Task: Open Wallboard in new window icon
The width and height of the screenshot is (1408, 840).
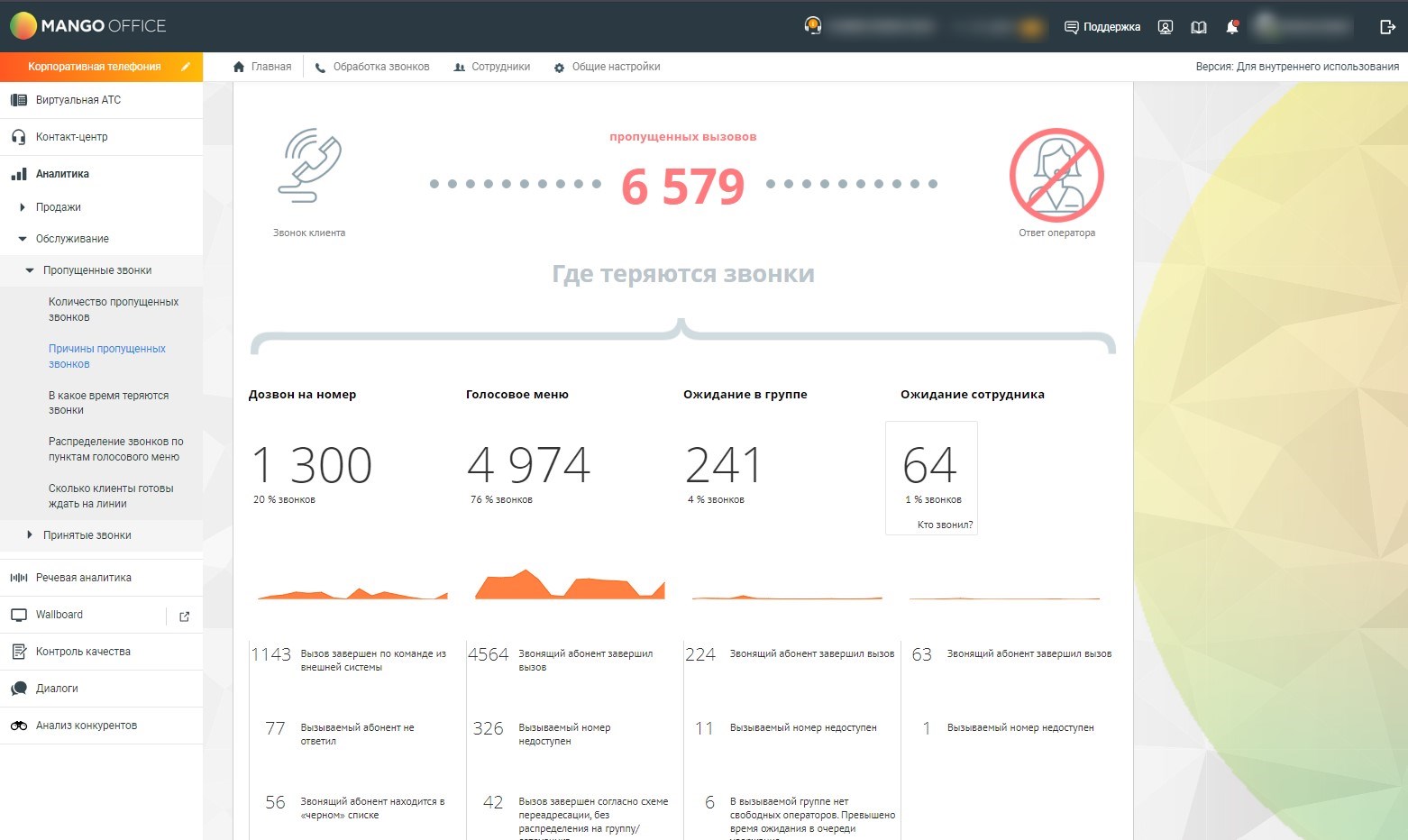Action: pos(185,616)
